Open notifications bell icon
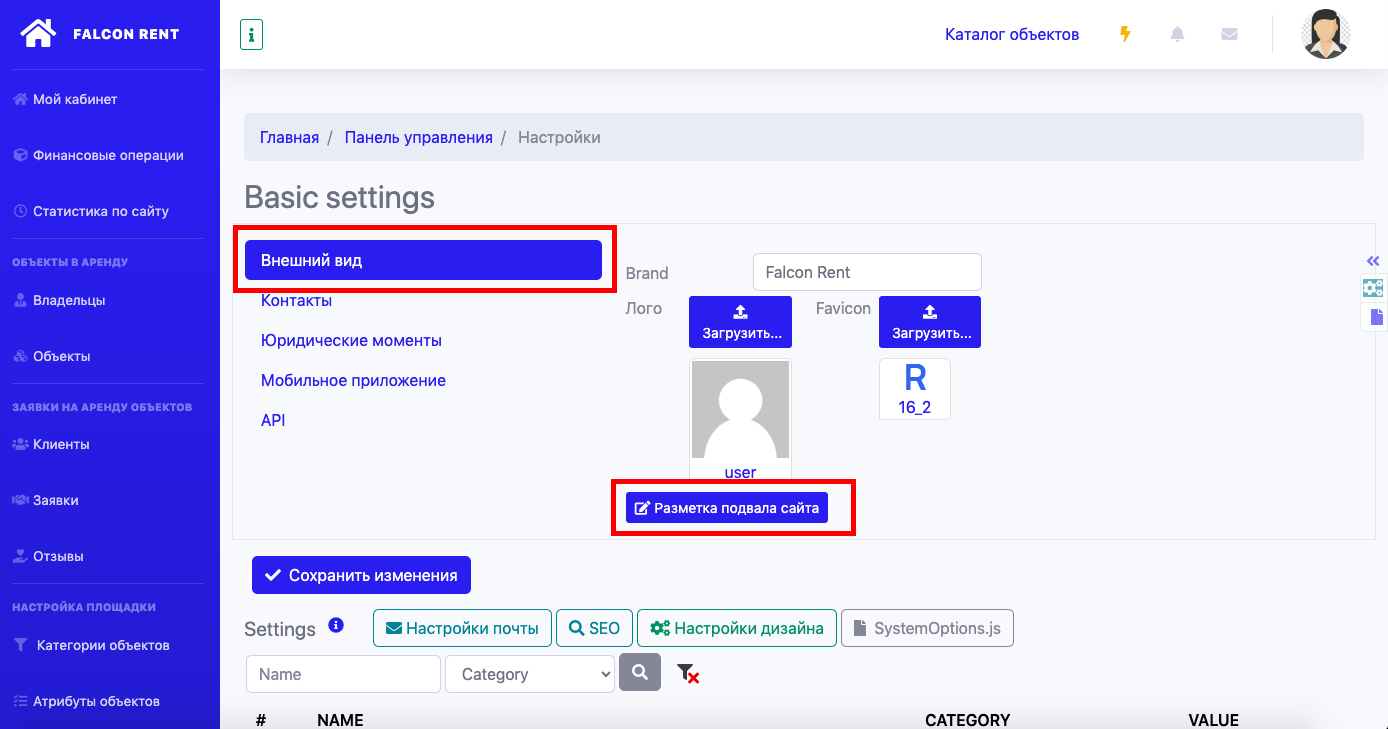Image resolution: width=1388 pixels, height=729 pixels. click(1177, 34)
